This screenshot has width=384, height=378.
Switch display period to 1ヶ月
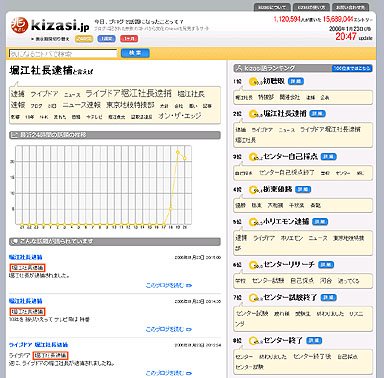(x=129, y=39)
